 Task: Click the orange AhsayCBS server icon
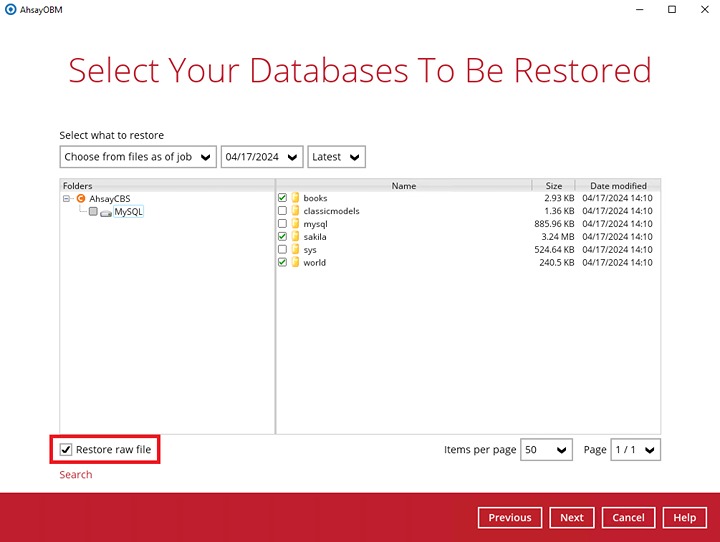pyautogui.click(x=81, y=198)
